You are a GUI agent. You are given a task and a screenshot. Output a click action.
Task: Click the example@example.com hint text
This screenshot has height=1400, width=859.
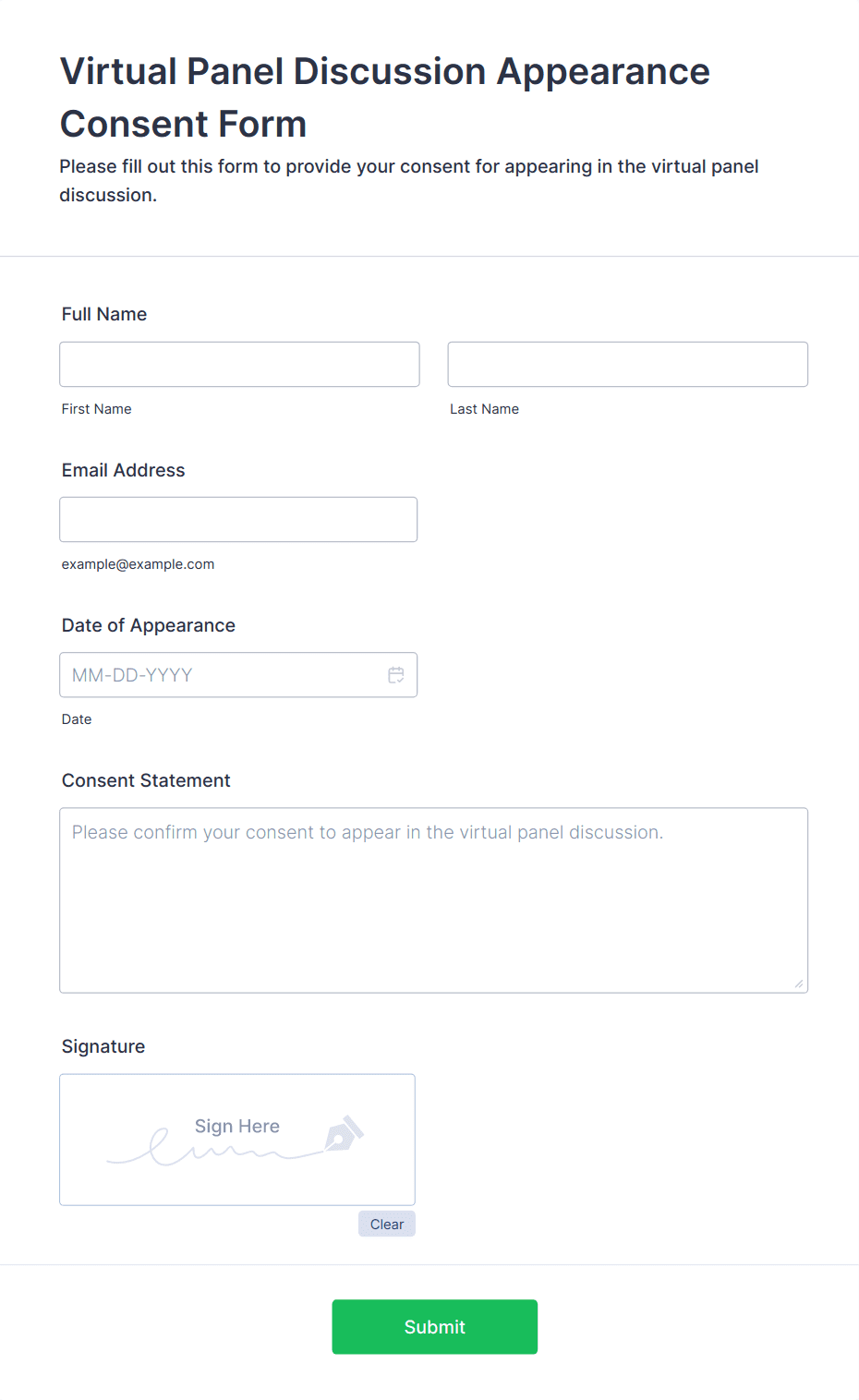[x=138, y=564]
